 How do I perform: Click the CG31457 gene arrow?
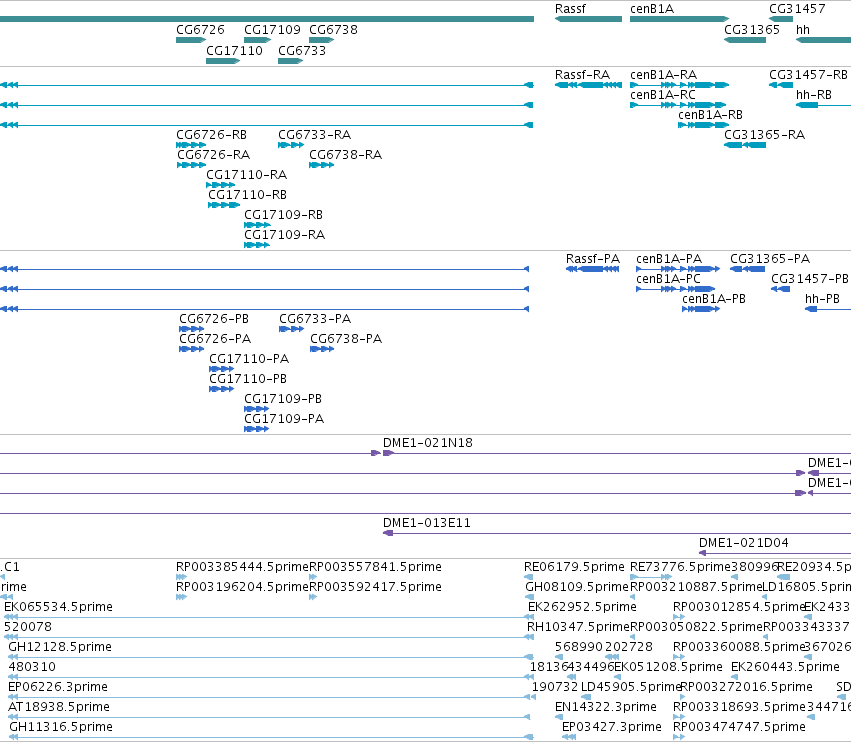tap(781, 19)
